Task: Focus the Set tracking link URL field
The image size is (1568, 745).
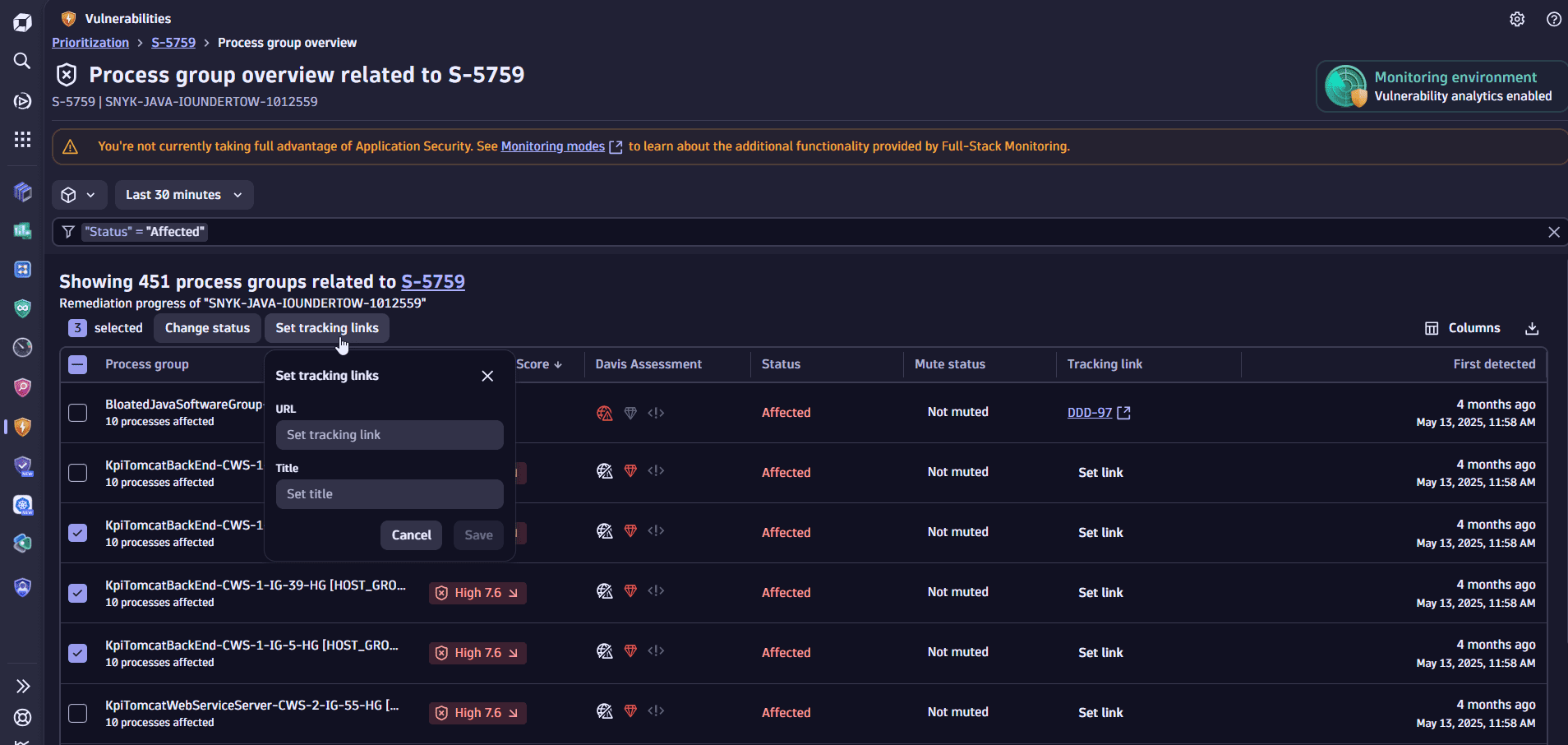Action: point(390,435)
